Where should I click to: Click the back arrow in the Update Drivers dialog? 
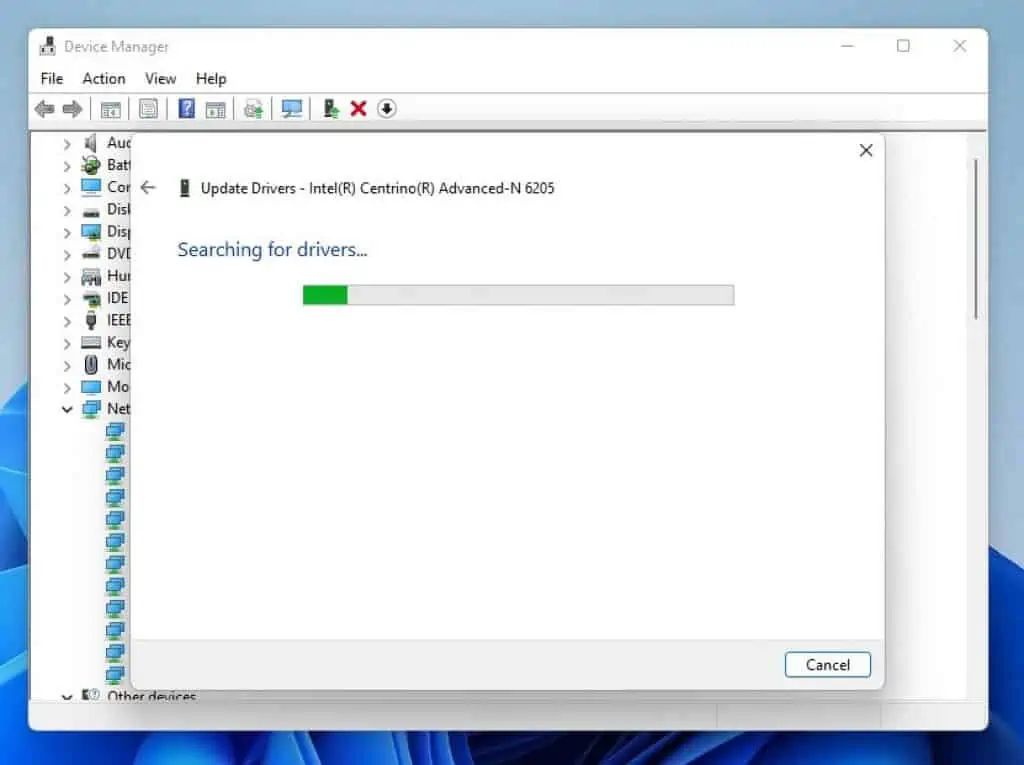148,187
